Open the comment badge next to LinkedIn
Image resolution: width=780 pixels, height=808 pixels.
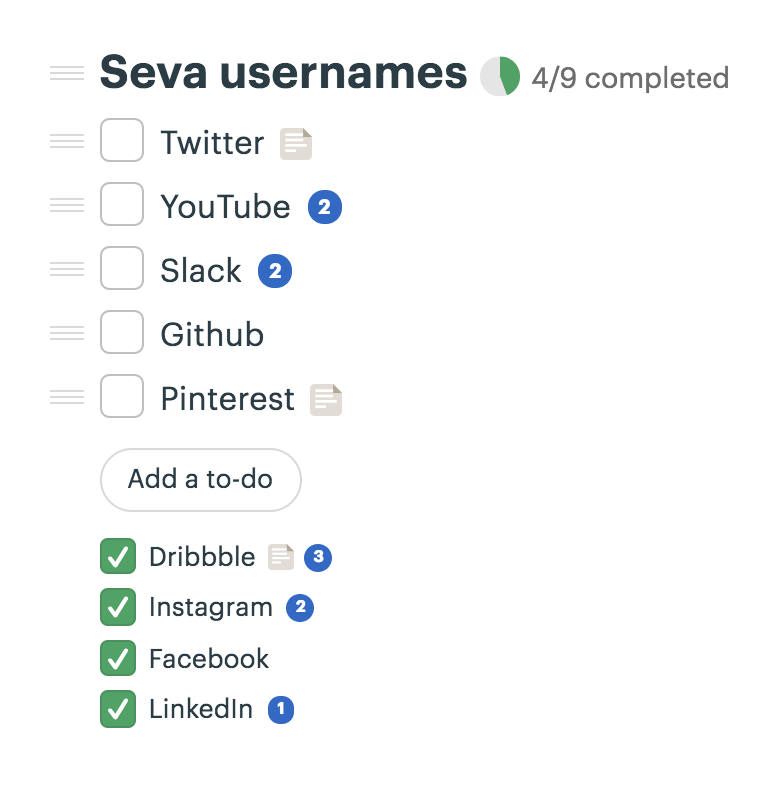click(x=281, y=710)
